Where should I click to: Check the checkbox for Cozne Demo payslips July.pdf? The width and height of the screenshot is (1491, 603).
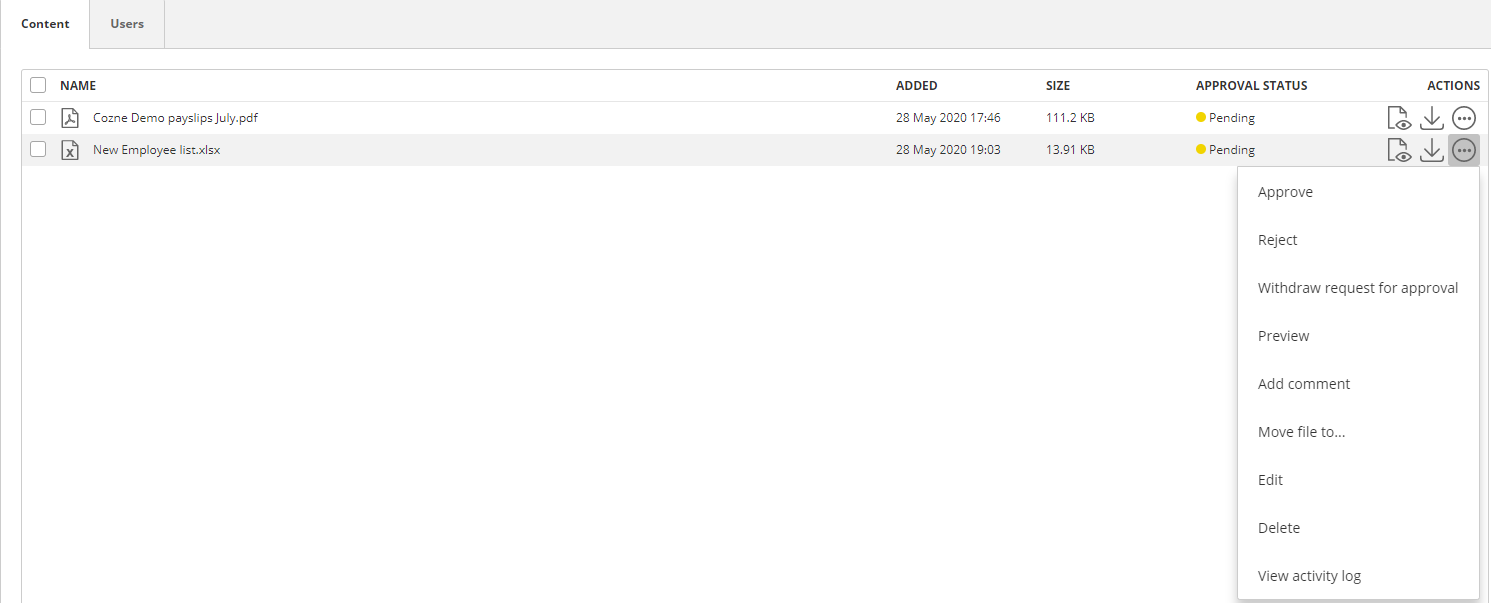point(37,117)
